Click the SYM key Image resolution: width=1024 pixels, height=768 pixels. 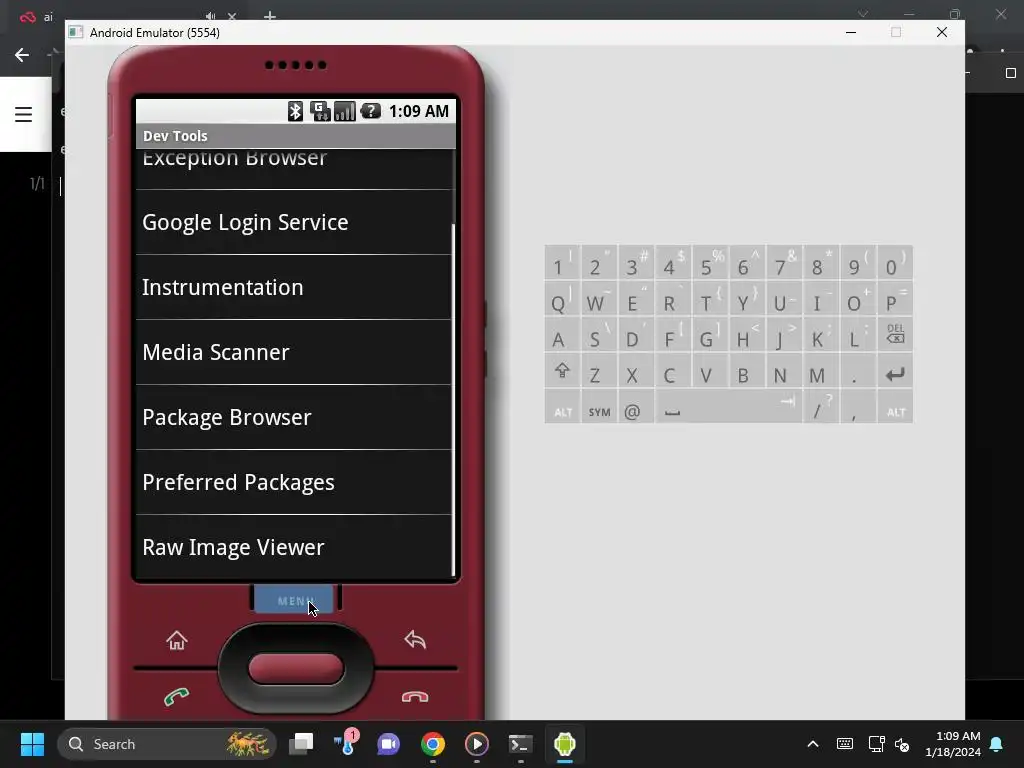point(599,407)
